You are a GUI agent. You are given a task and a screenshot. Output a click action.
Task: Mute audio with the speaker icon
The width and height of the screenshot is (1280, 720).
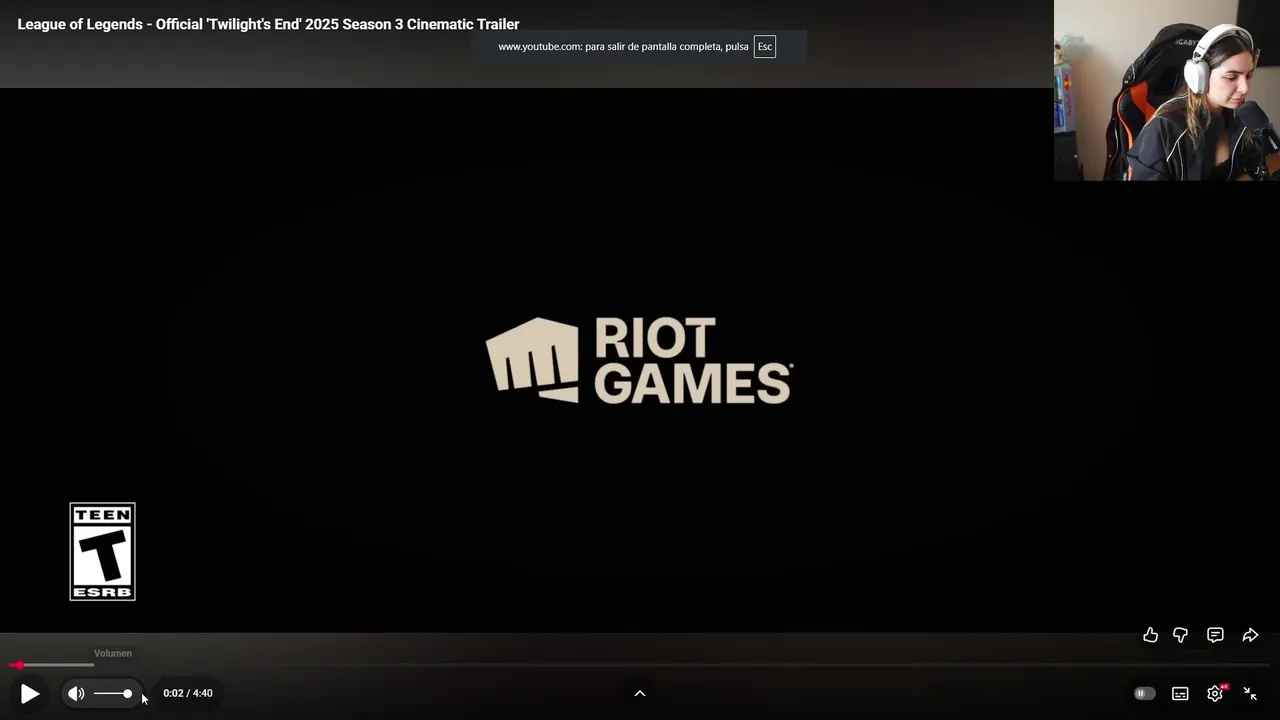(x=76, y=693)
